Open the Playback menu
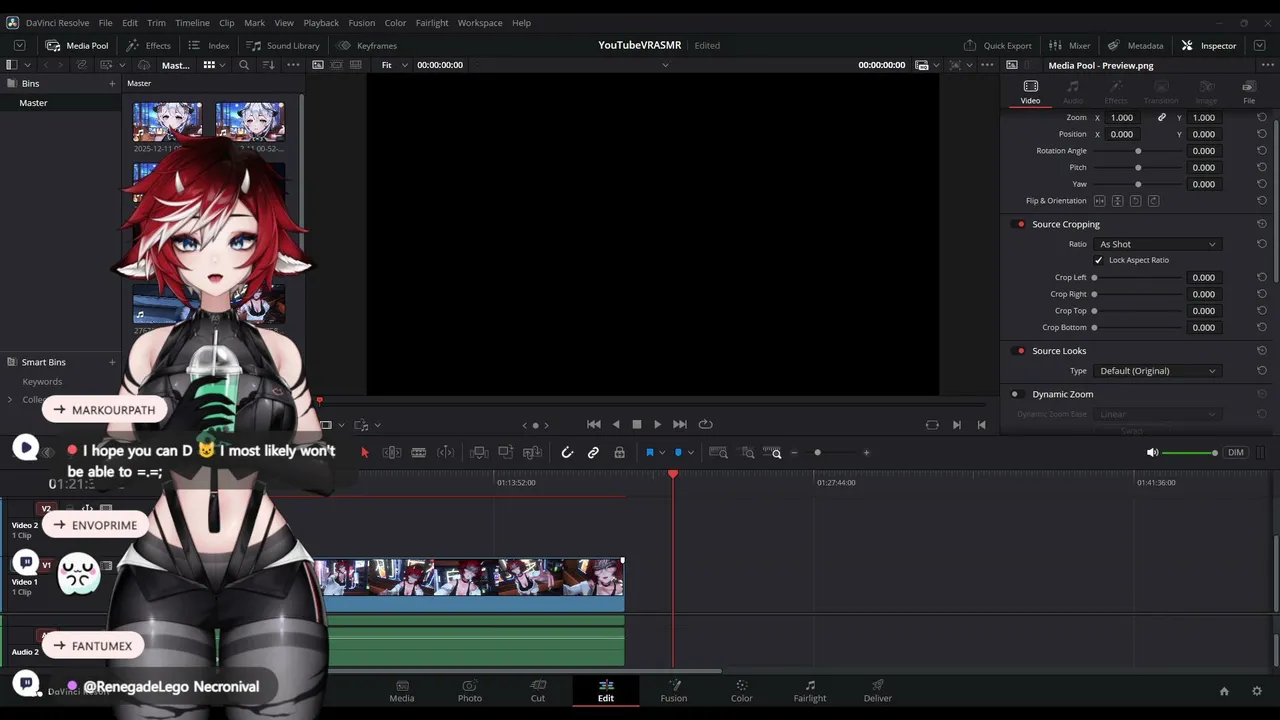The height and width of the screenshot is (720, 1280). click(x=321, y=23)
